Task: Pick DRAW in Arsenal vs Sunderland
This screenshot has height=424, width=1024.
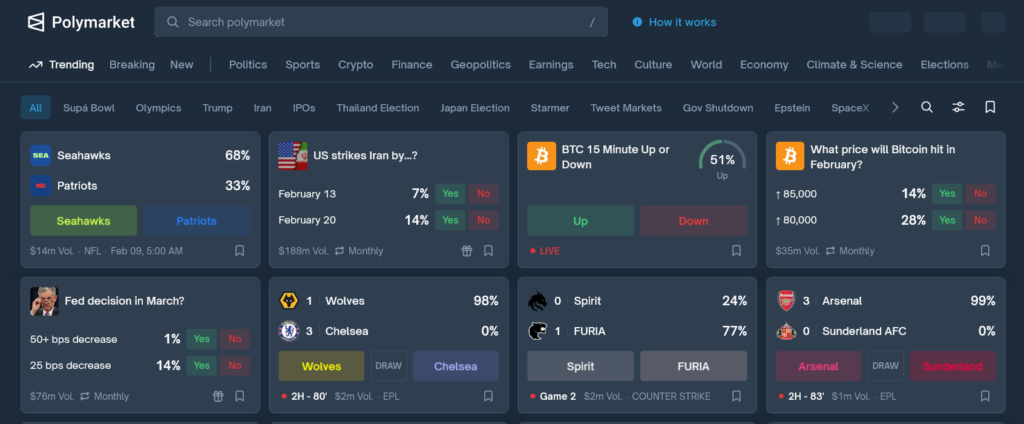Action: tap(886, 366)
